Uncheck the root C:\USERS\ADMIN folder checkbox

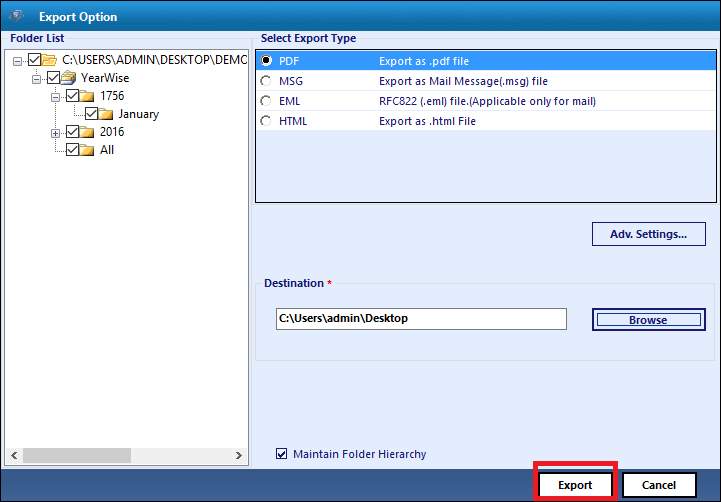[x=34, y=60]
